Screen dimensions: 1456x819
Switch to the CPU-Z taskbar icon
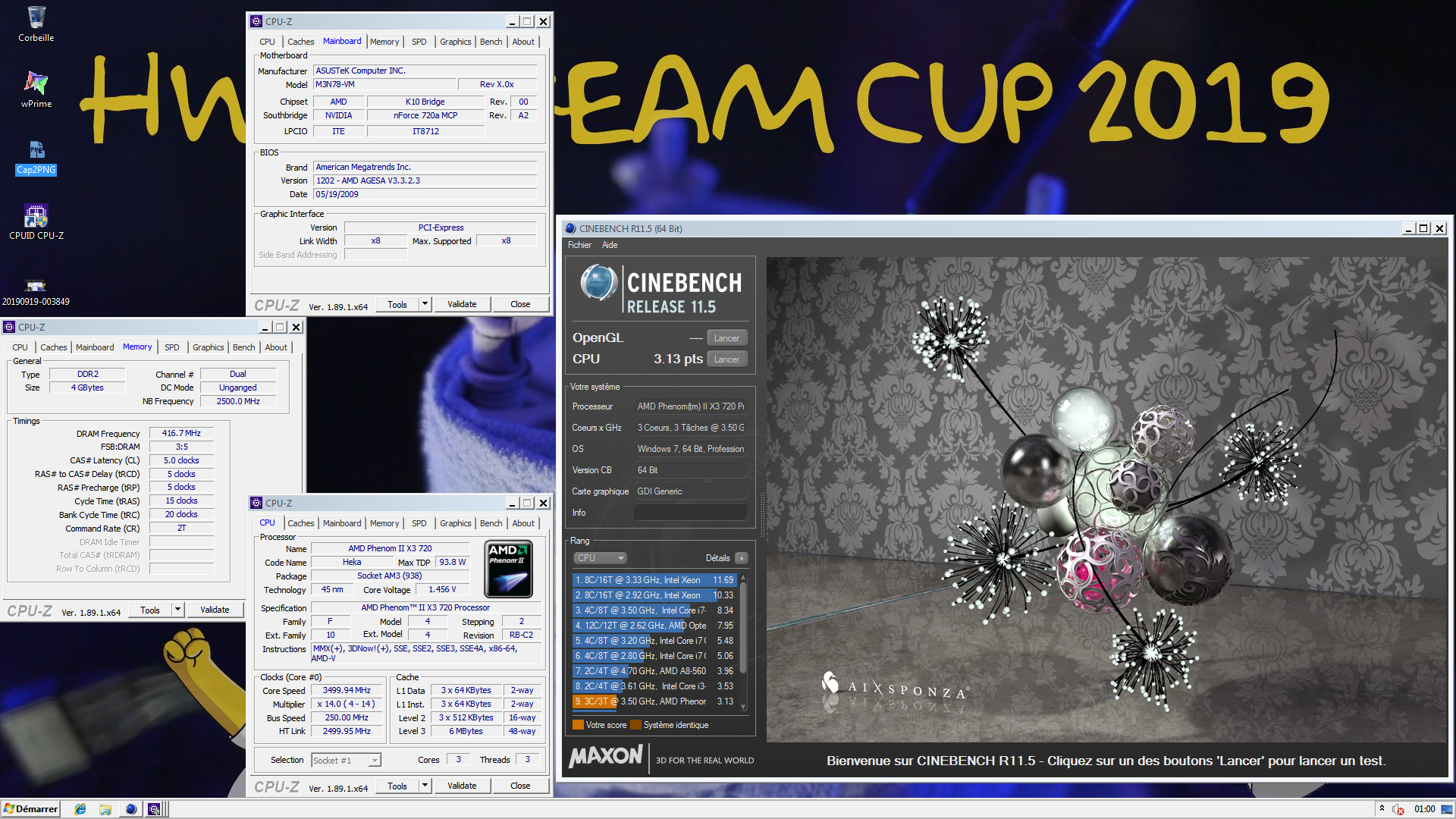[154, 809]
